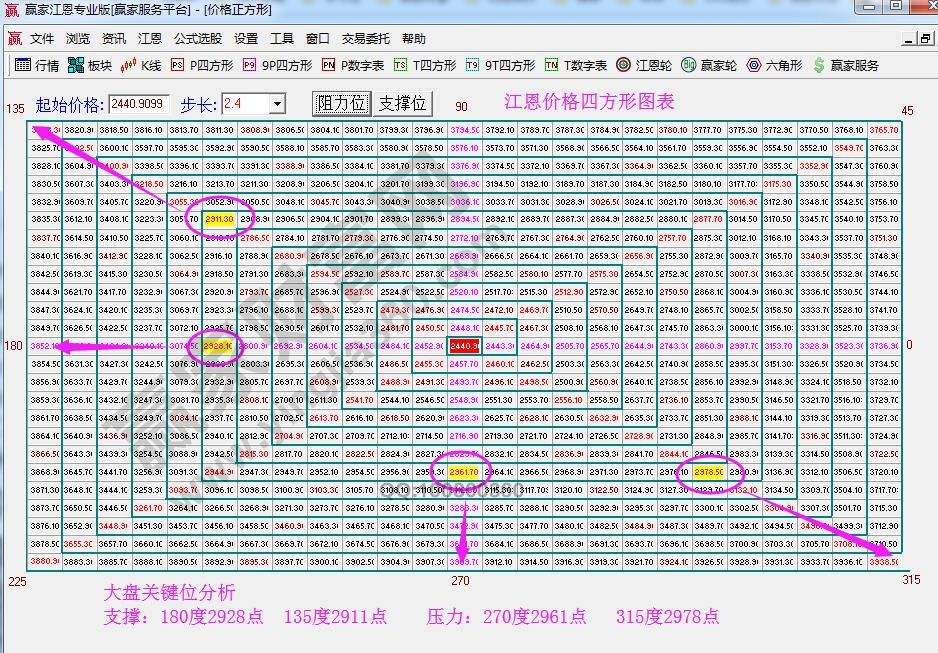Open the 公式选股 menu
The height and width of the screenshot is (653, 938).
point(195,41)
